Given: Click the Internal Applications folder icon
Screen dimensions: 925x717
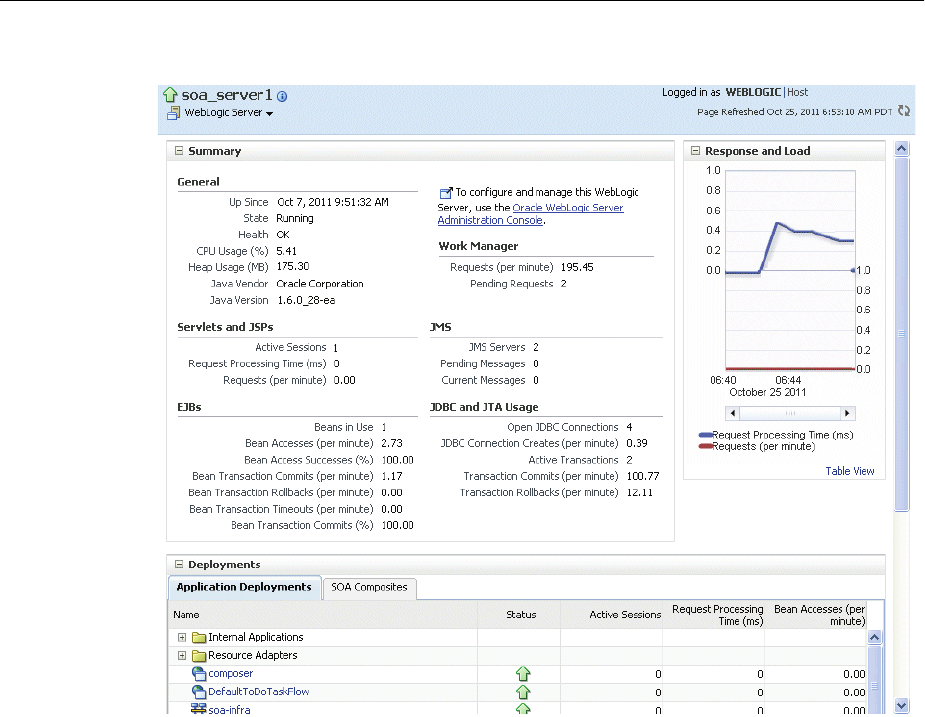Looking at the screenshot, I should coord(199,638).
